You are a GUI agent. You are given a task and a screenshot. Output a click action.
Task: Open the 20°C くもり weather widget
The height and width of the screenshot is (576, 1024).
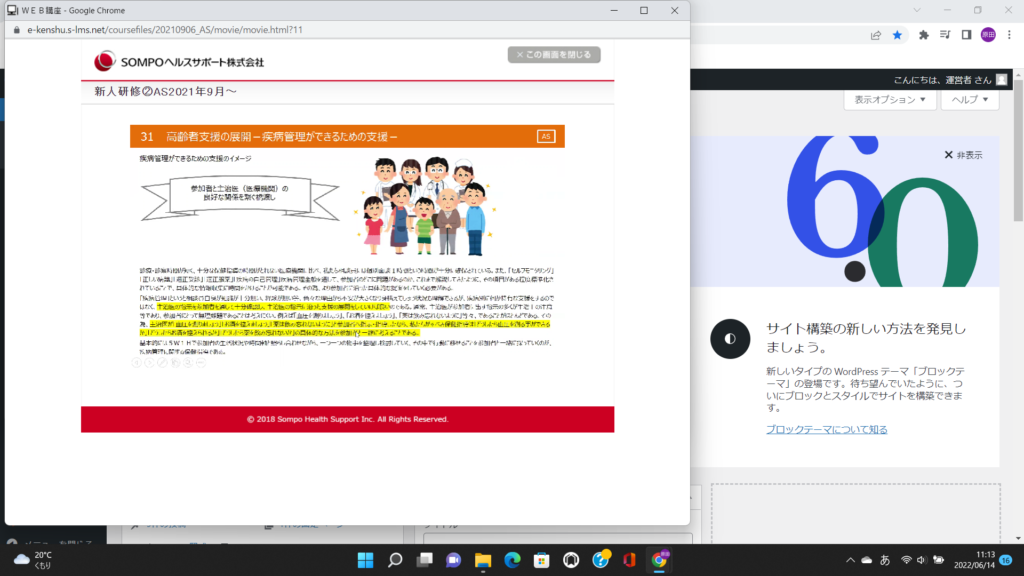pyautogui.click(x=30, y=558)
